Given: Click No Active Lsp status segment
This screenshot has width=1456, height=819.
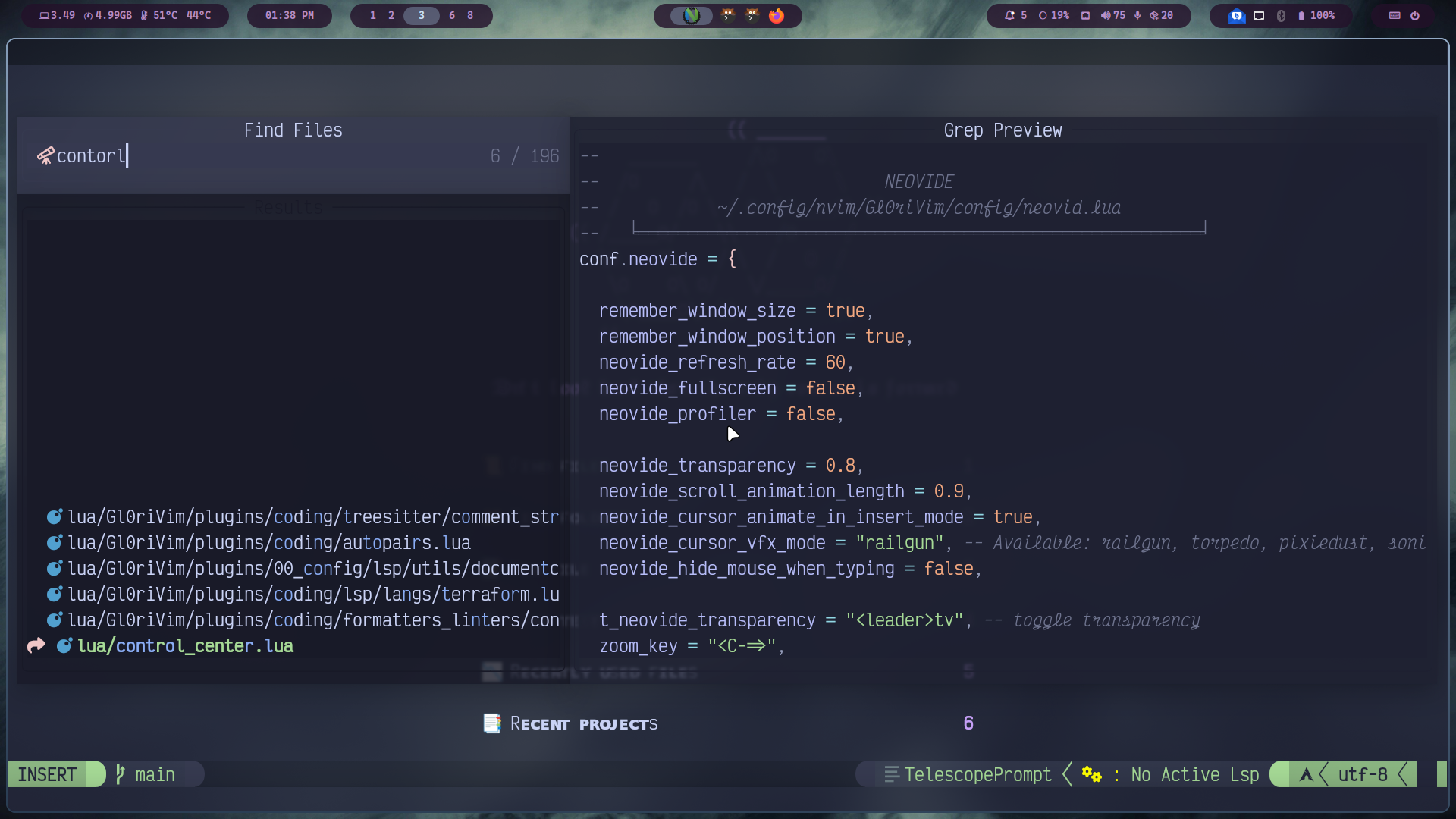Looking at the screenshot, I should coord(1194,774).
